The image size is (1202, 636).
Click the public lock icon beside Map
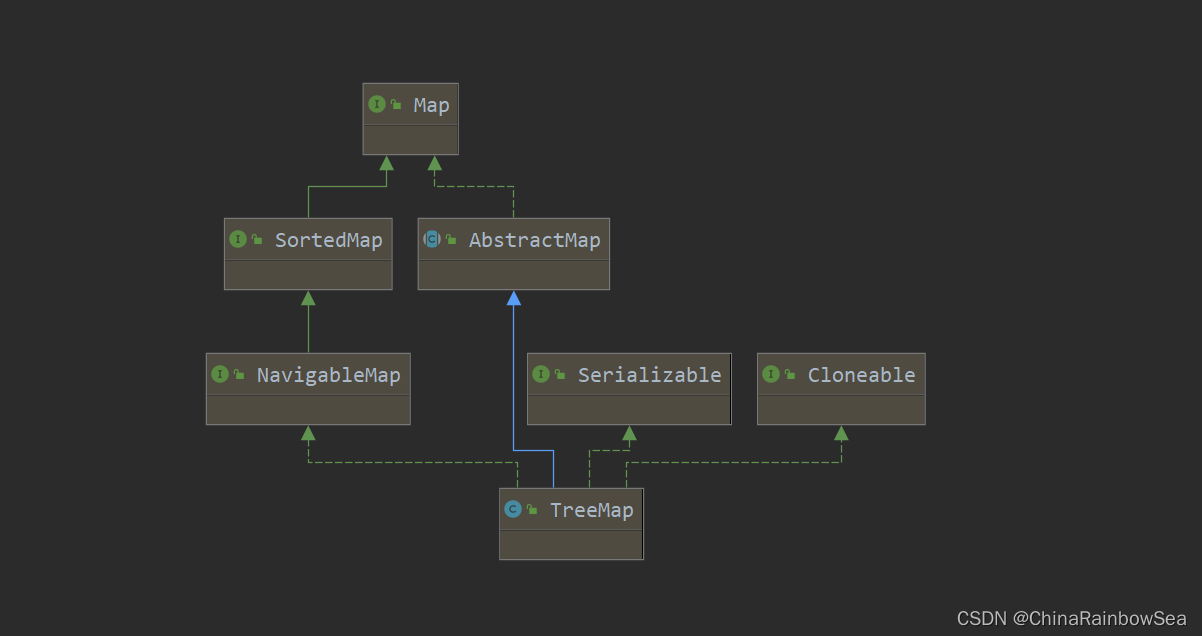click(x=396, y=105)
